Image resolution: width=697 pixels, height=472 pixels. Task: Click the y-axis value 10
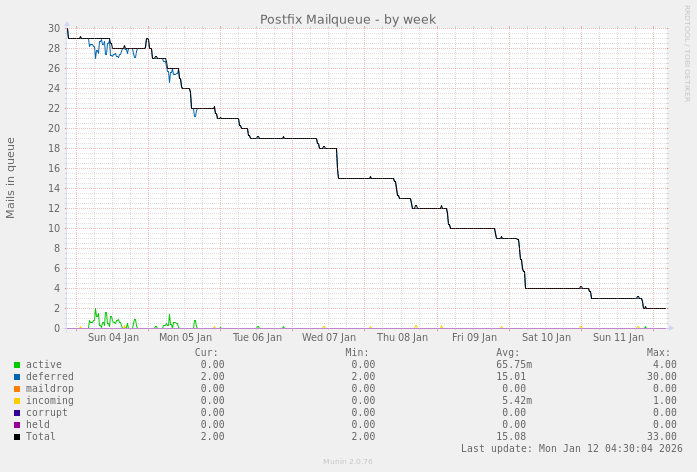pyautogui.click(x=54, y=228)
